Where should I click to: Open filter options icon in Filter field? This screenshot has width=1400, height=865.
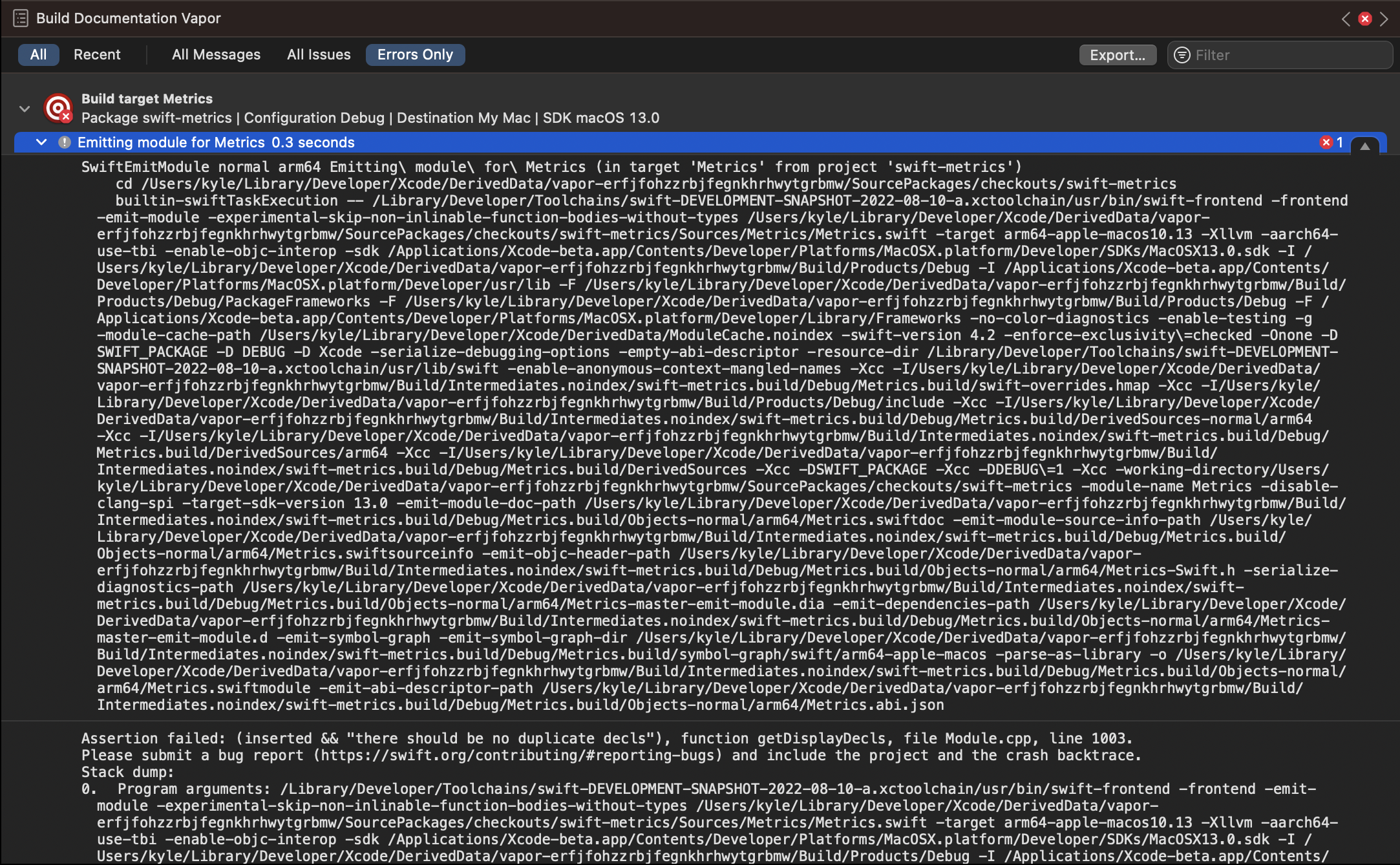(1182, 55)
